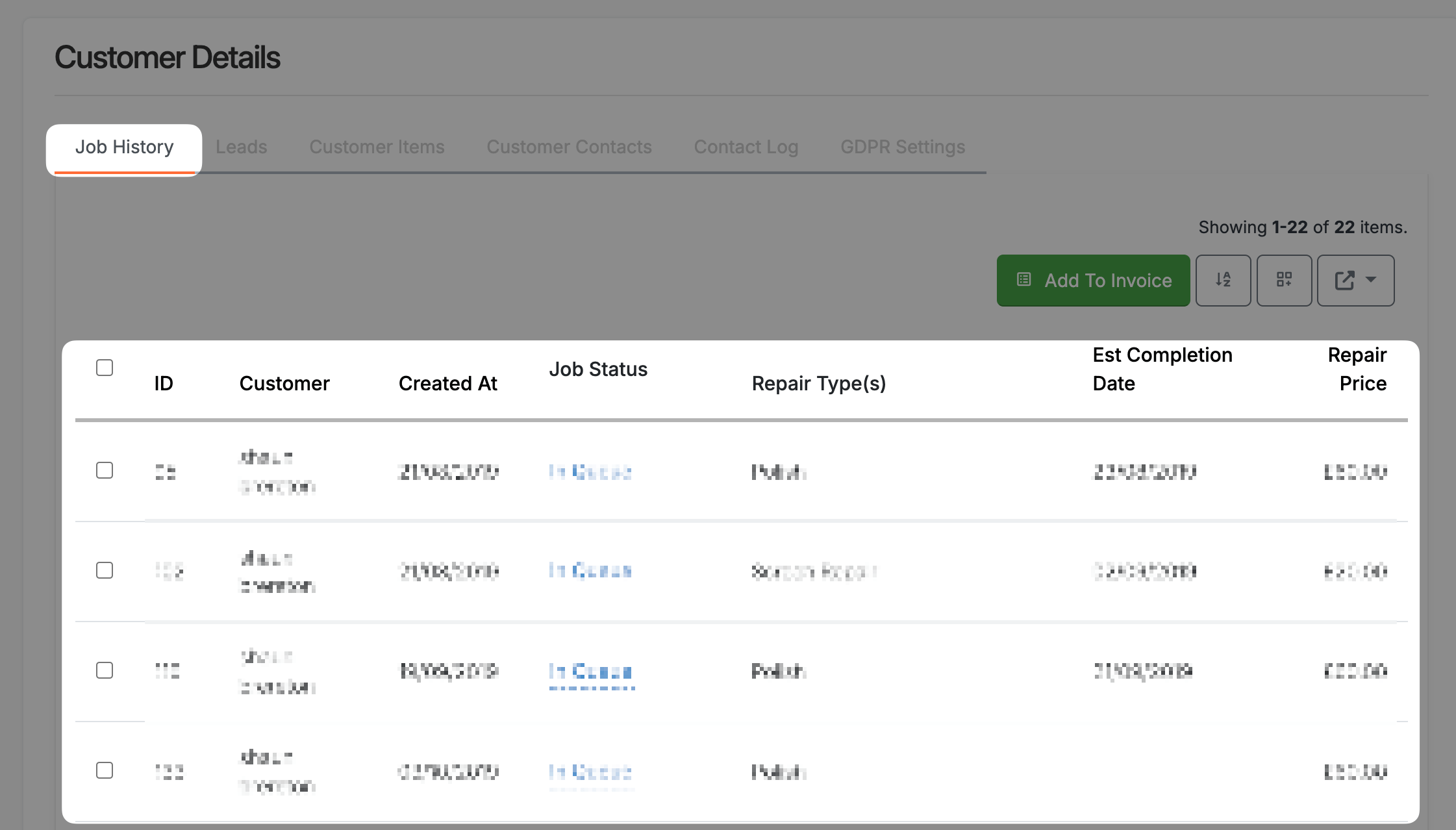Switch to the Leads tab

(241, 147)
